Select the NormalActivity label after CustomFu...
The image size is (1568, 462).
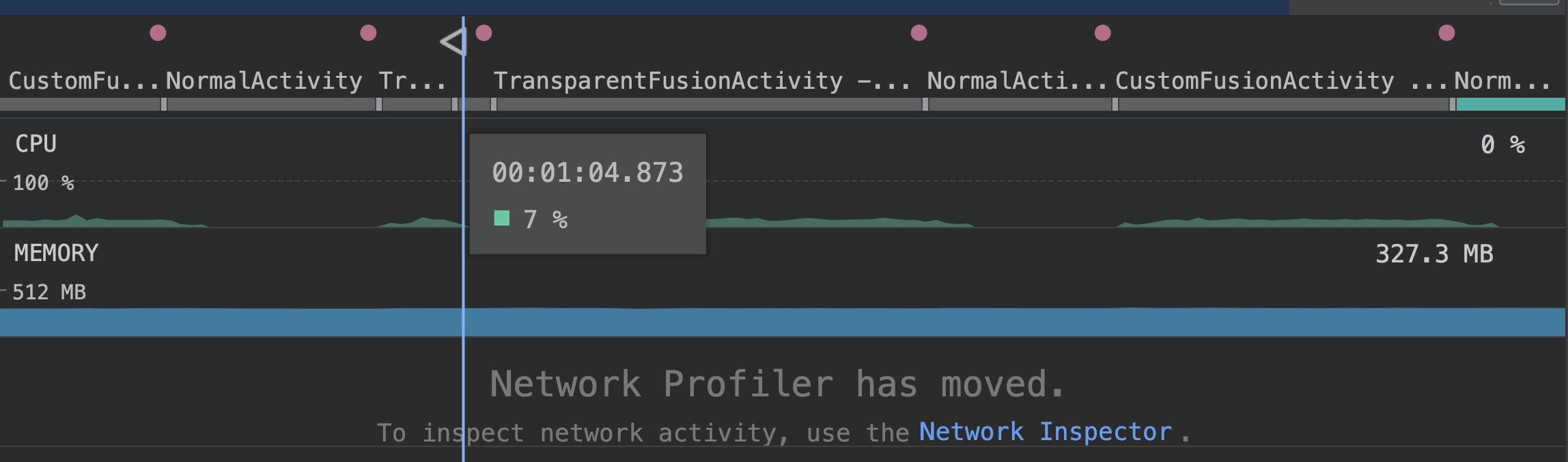coord(264,81)
